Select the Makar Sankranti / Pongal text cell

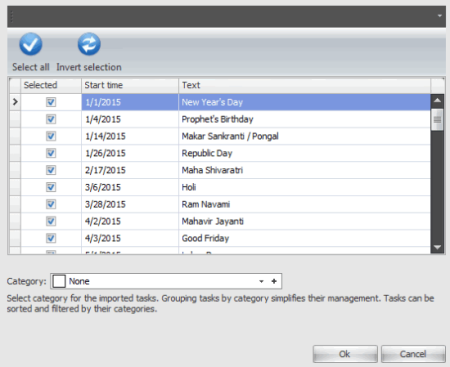pos(304,136)
